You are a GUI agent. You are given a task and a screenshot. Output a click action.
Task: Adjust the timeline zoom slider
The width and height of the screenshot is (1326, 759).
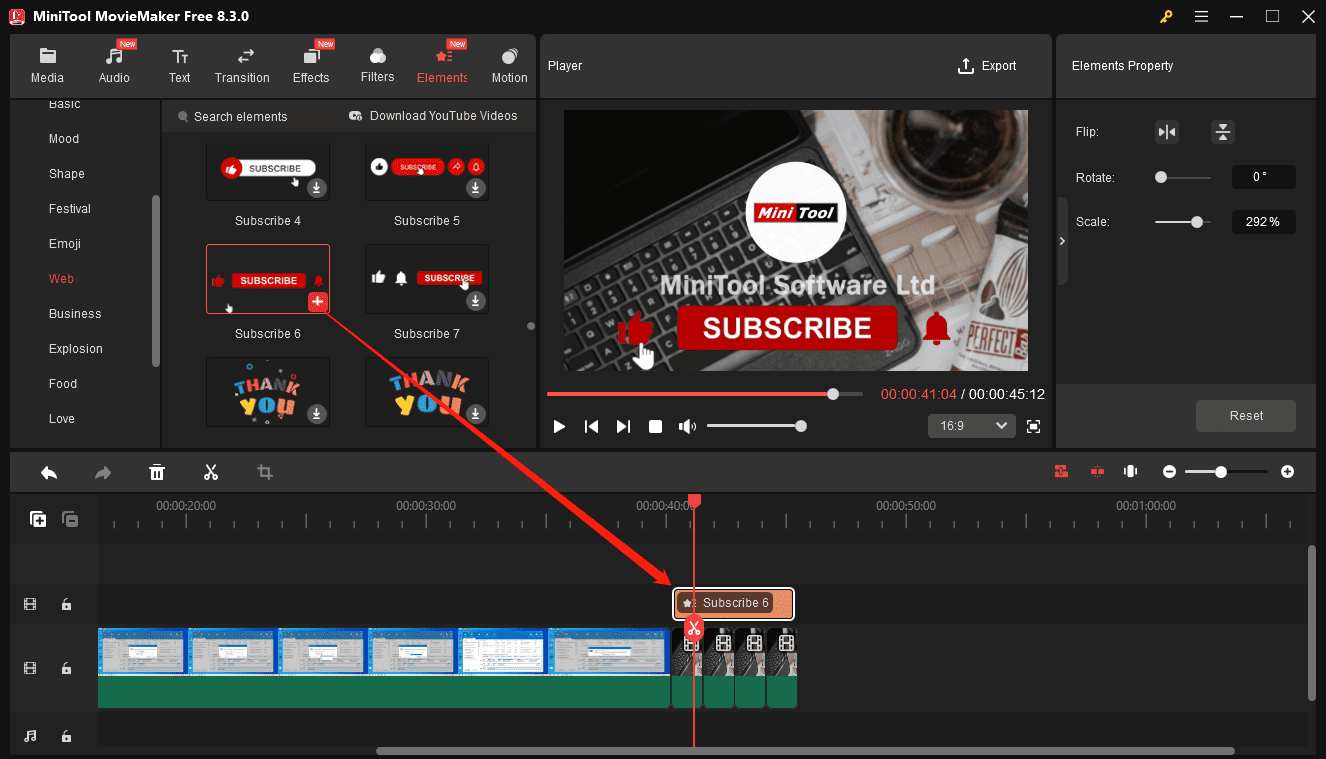coord(1226,472)
